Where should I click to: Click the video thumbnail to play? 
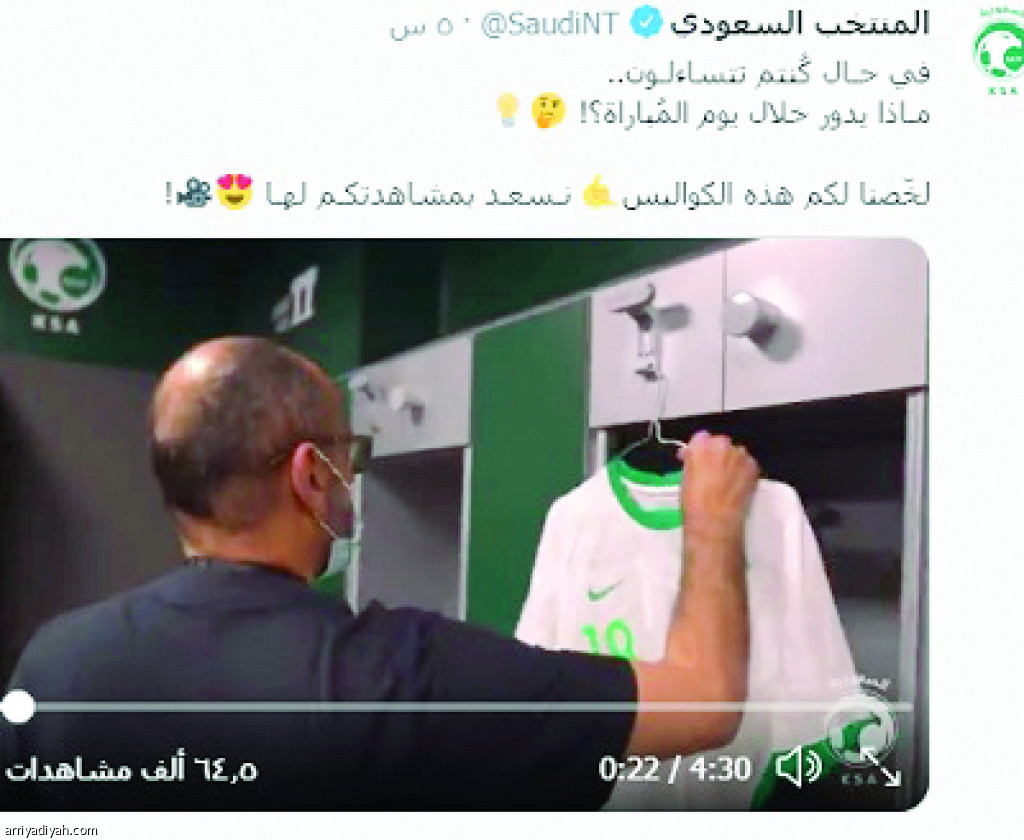[x=464, y=525]
